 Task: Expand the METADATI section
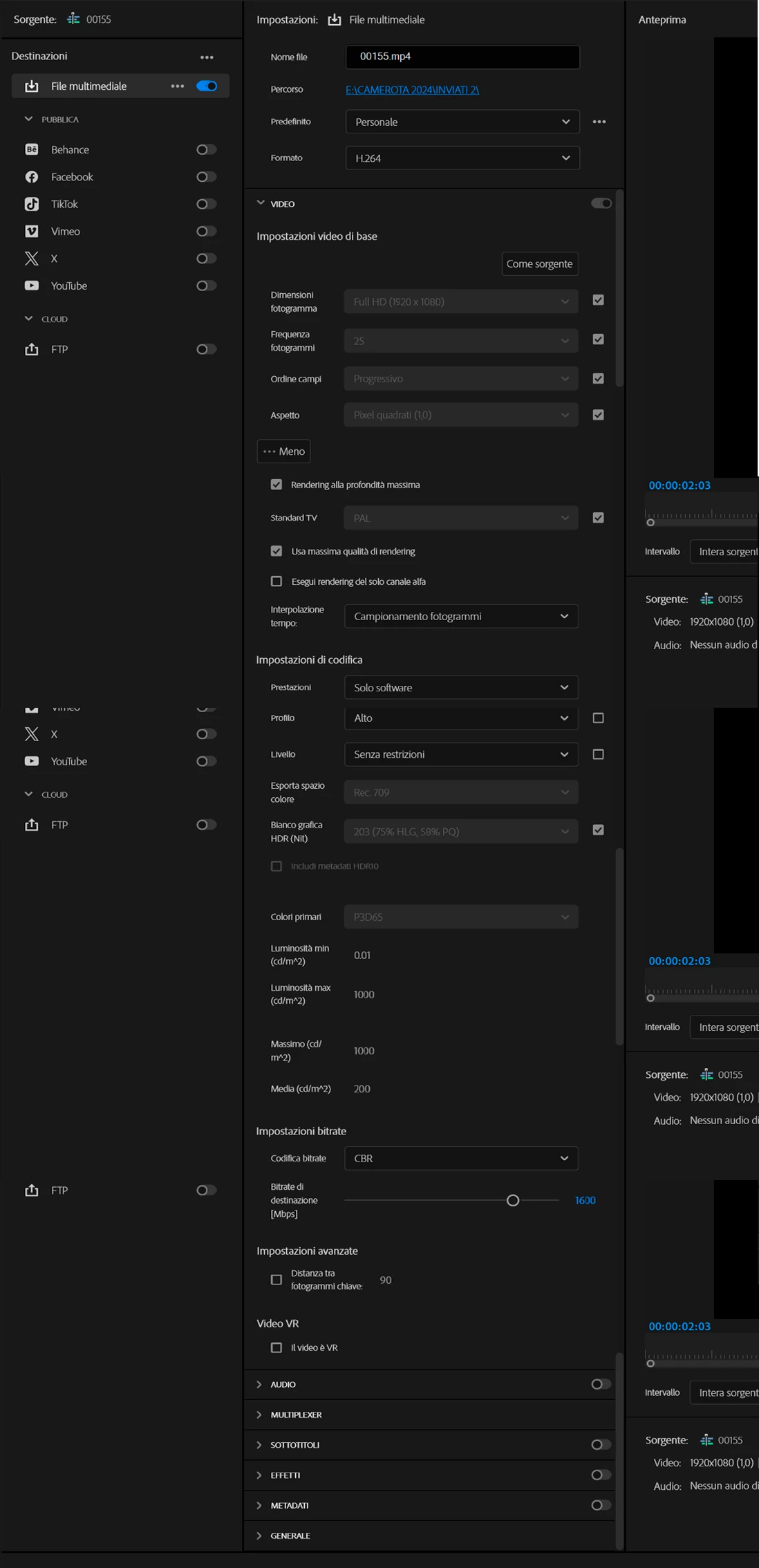[x=259, y=1505]
